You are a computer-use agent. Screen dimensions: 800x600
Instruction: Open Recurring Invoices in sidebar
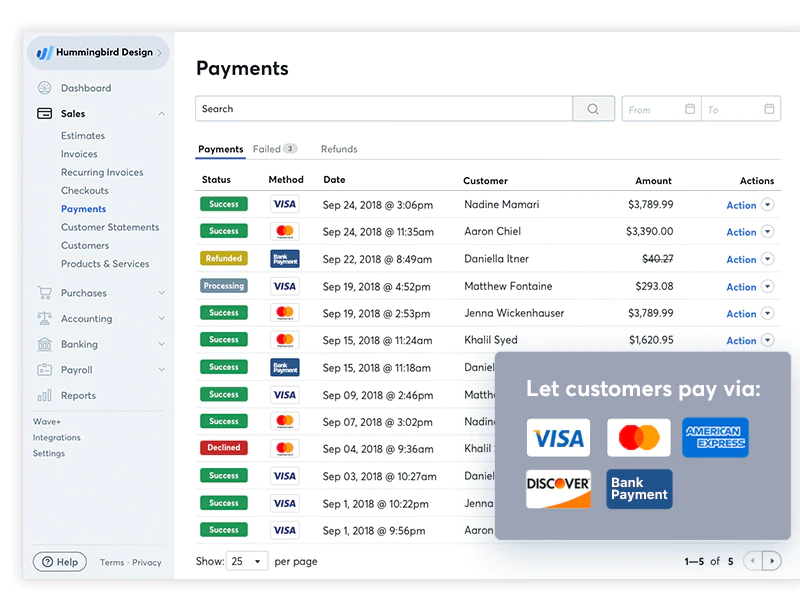(102, 172)
